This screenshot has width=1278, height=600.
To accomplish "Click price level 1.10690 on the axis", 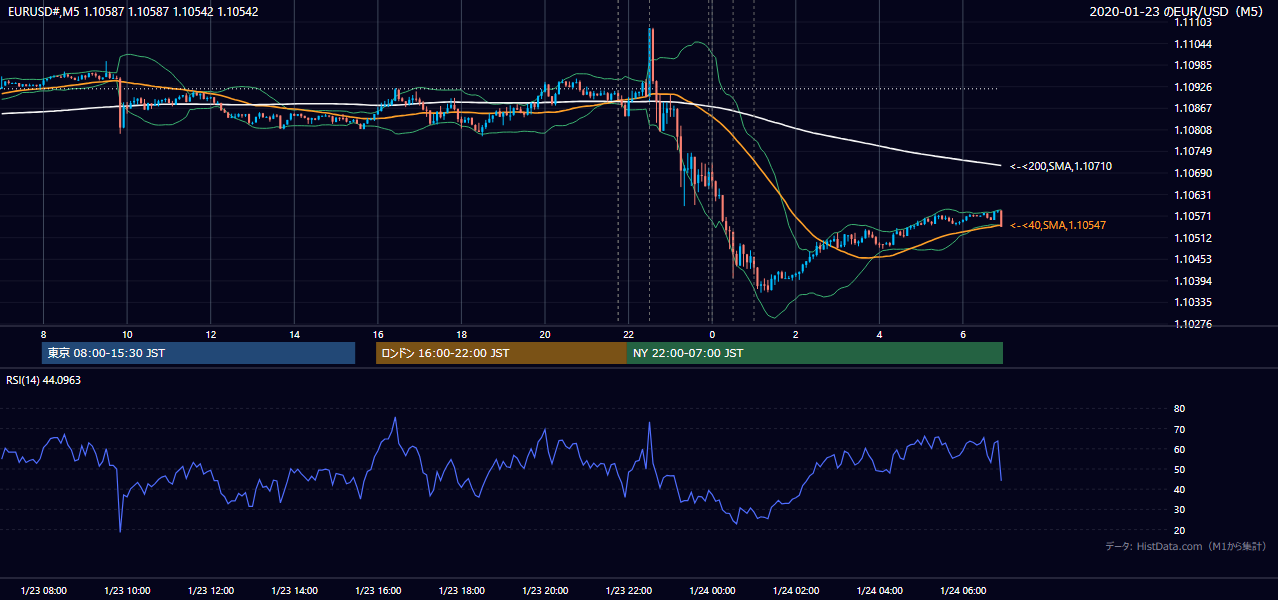I will (1193, 173).
